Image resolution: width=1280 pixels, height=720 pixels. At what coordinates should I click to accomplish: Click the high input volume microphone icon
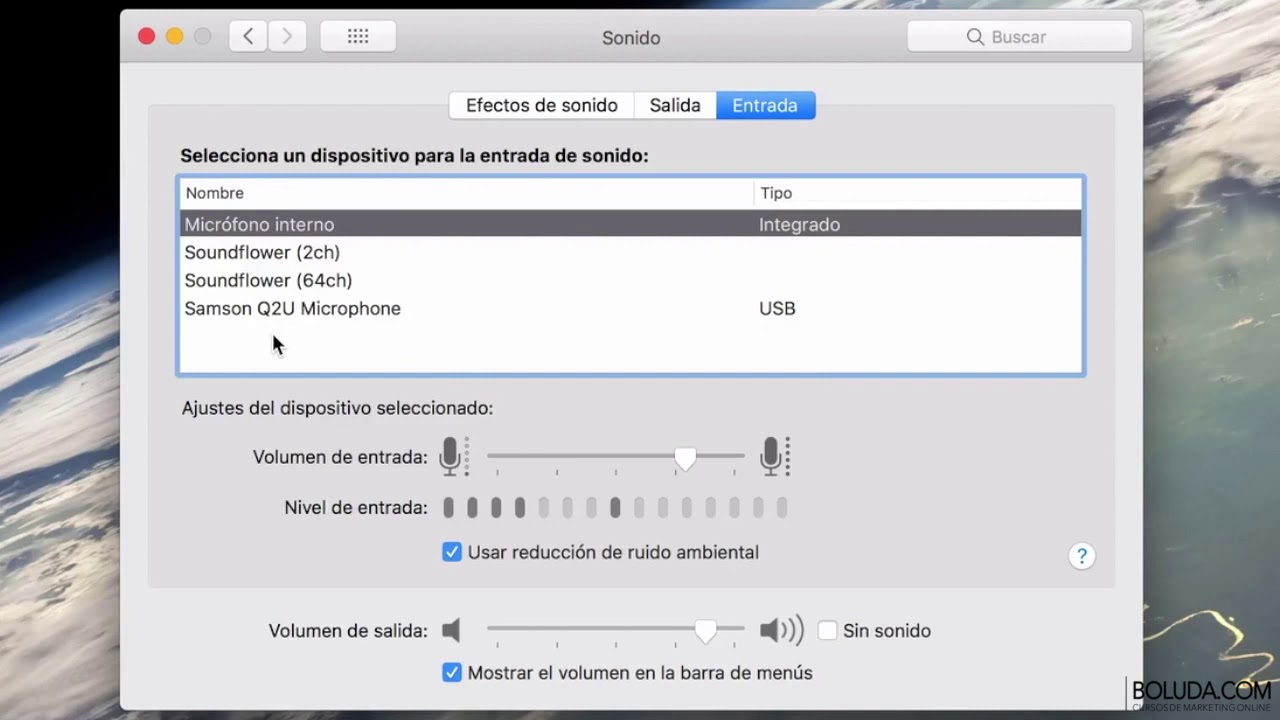coord(774,456)
